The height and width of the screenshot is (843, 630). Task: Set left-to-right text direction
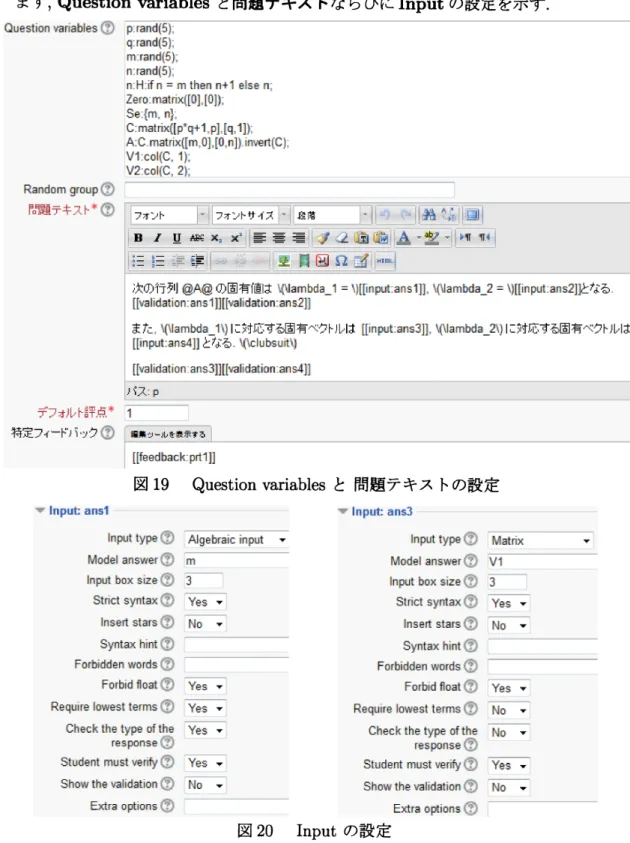tap(466, 238)
